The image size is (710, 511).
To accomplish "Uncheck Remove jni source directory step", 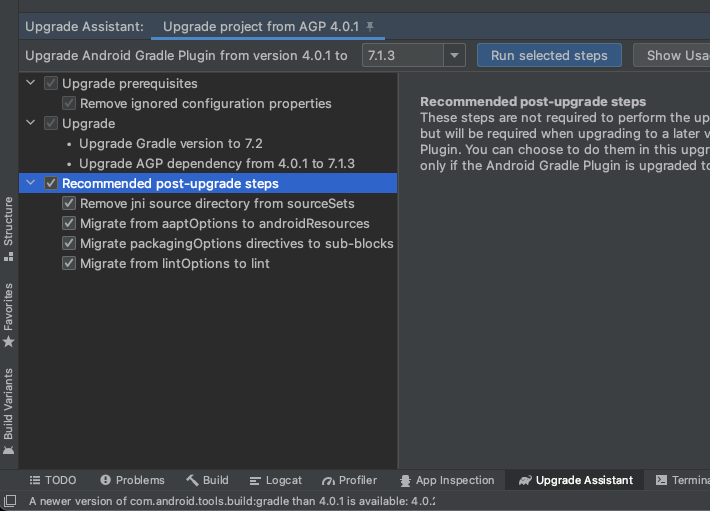I will 69,203.
